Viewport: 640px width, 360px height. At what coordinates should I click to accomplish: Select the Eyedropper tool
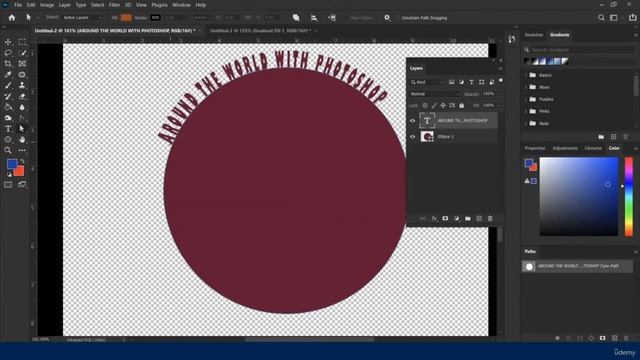click(8, 75)
